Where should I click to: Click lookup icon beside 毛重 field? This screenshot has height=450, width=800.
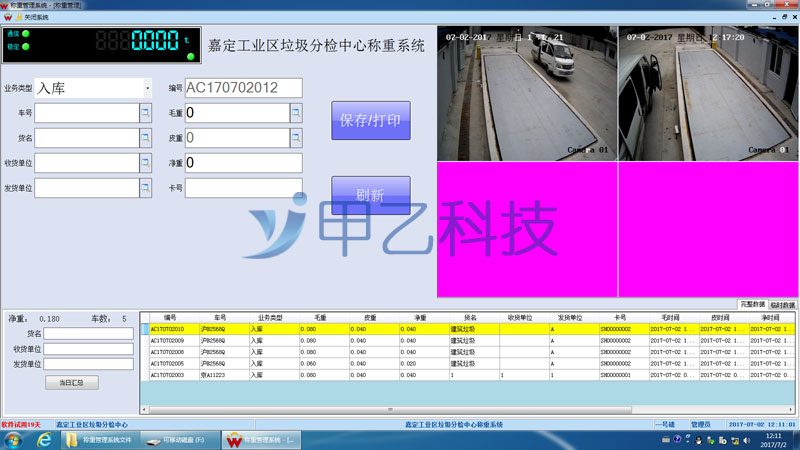pos(296,113)
